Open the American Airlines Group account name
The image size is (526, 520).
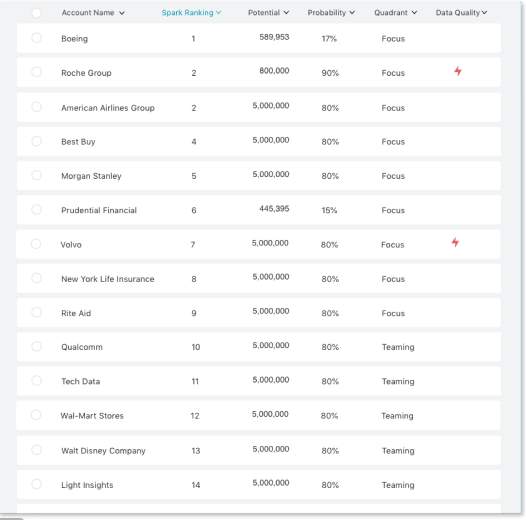[108, 108]
